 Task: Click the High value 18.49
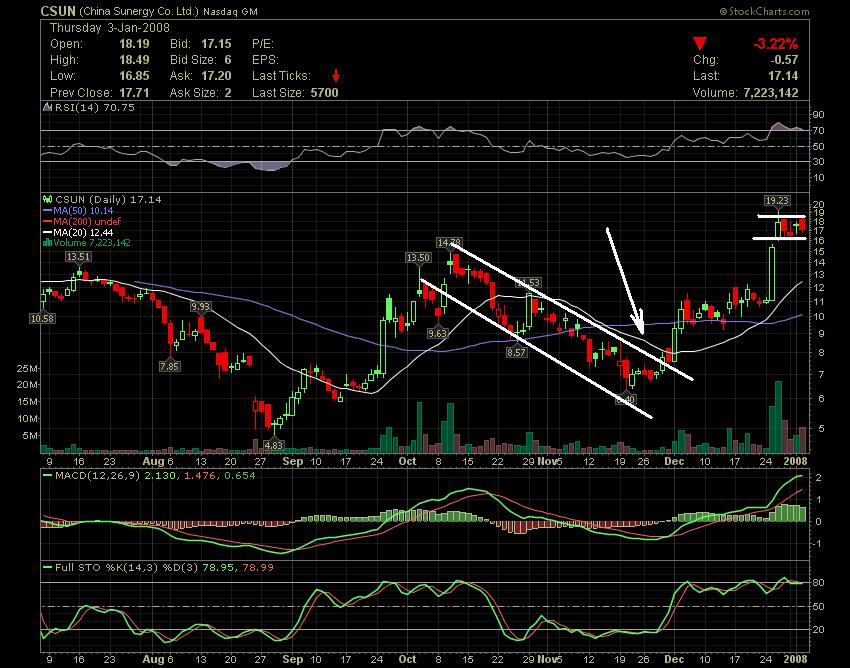click(134, 60)
